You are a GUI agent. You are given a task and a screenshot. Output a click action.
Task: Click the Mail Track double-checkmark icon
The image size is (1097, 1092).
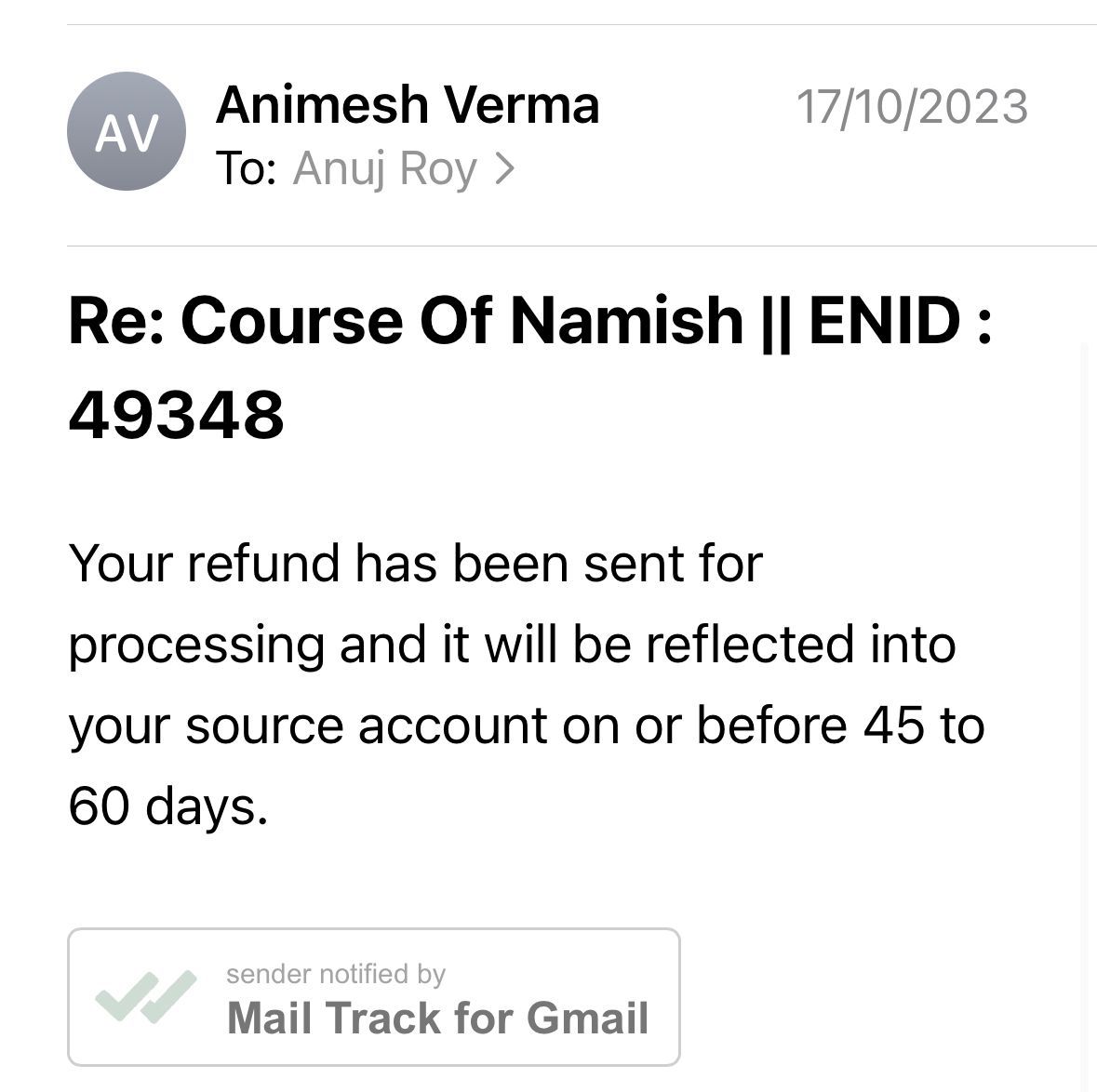pos(146,996)
